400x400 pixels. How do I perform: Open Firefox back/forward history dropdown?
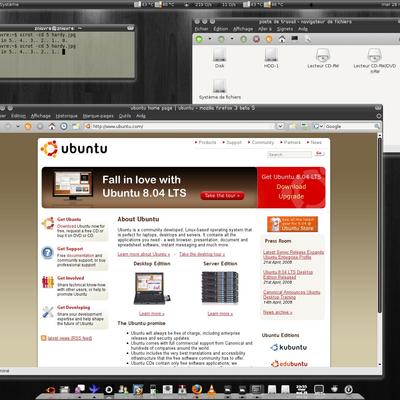point(18,126)
